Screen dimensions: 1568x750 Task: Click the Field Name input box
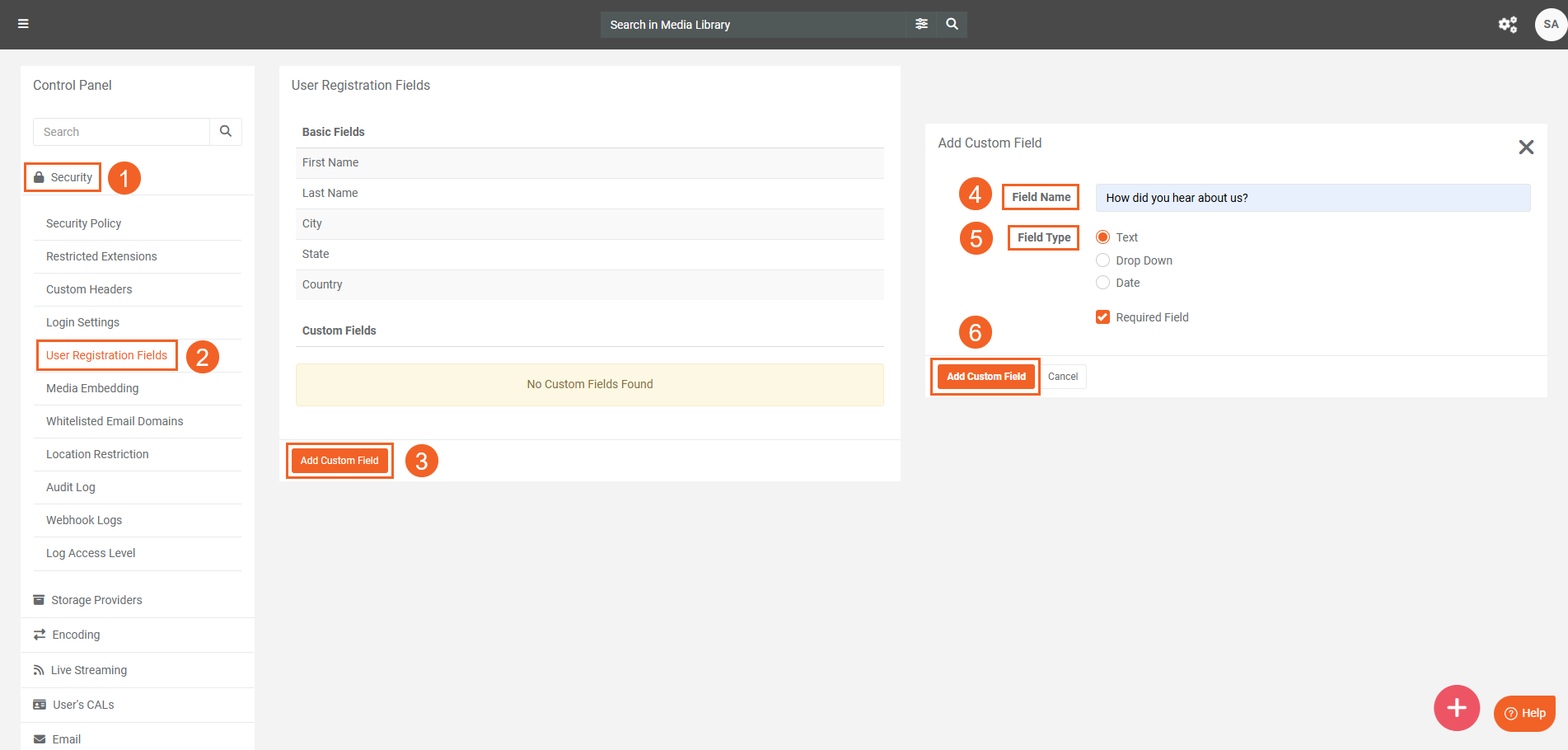pyautogui.click(x=1312, y=198)
